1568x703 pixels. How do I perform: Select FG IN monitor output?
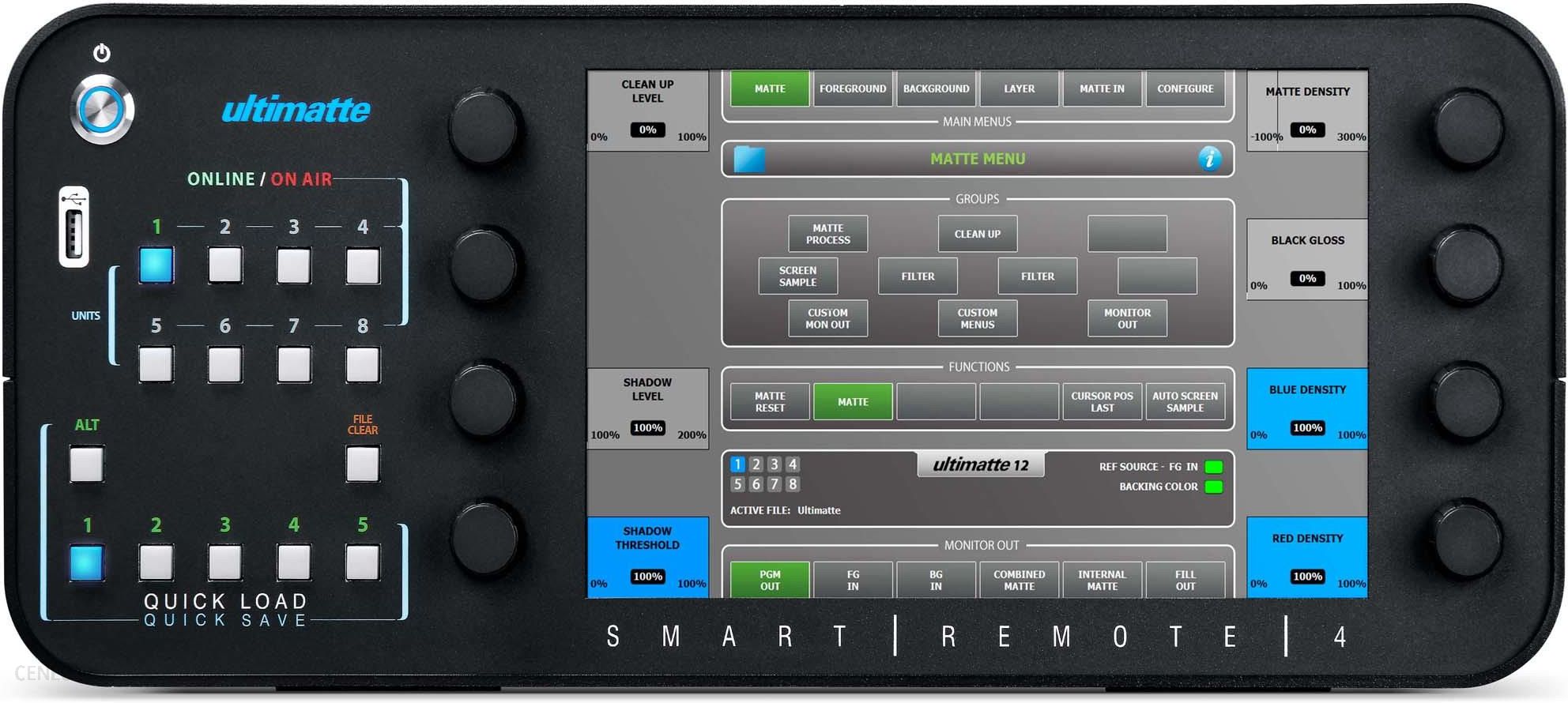(853, 580)
